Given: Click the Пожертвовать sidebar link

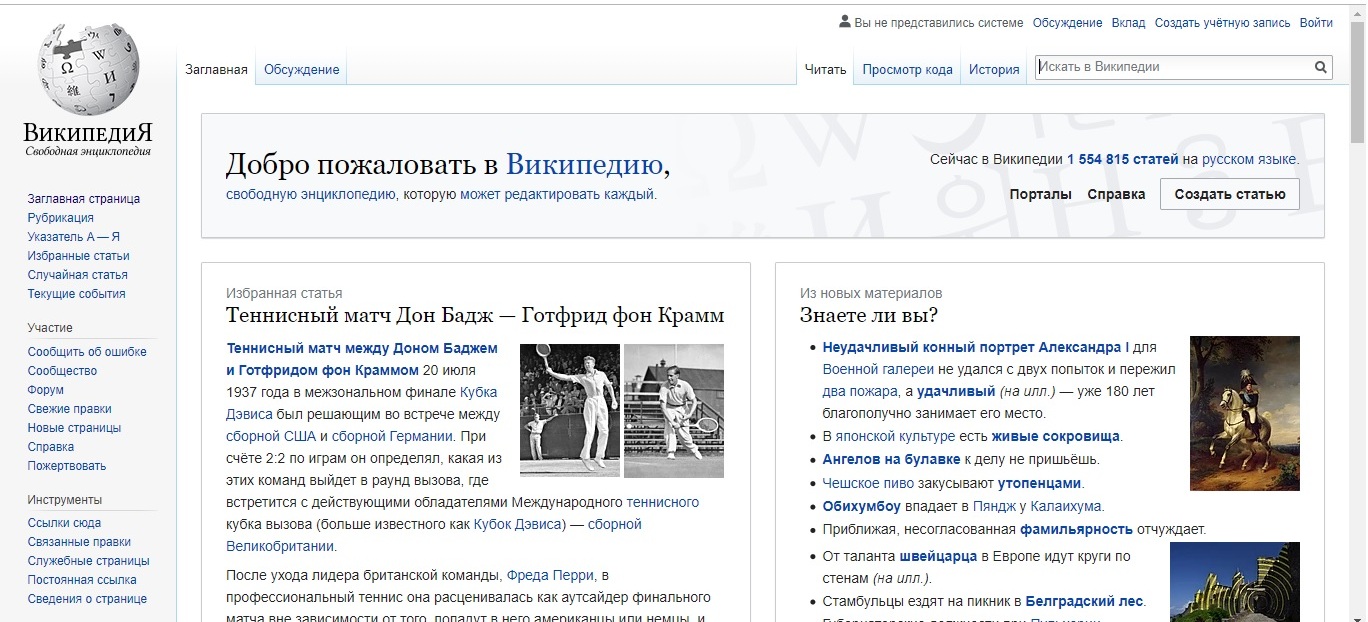Looking at the screenshot, I should coord(65,465).
